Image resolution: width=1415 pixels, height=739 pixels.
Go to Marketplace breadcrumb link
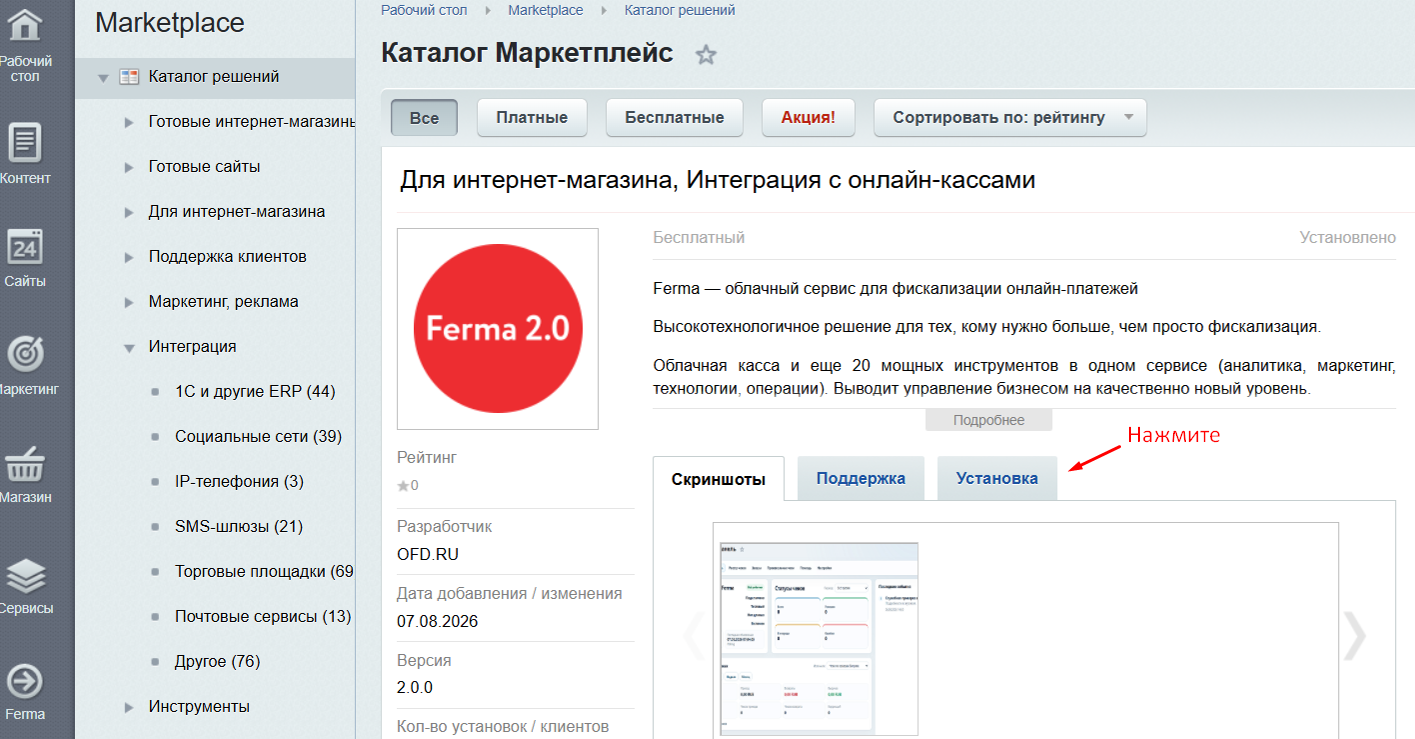545,10
